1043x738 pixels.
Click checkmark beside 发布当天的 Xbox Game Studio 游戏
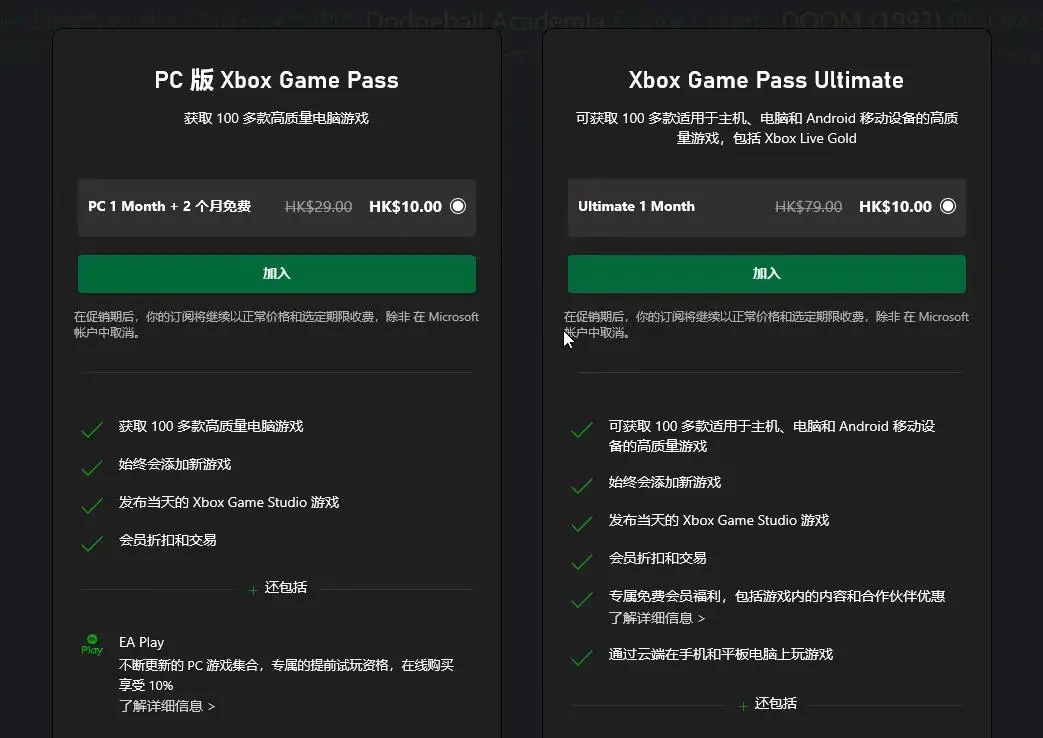pyautogui.click(x=91, y=502)
